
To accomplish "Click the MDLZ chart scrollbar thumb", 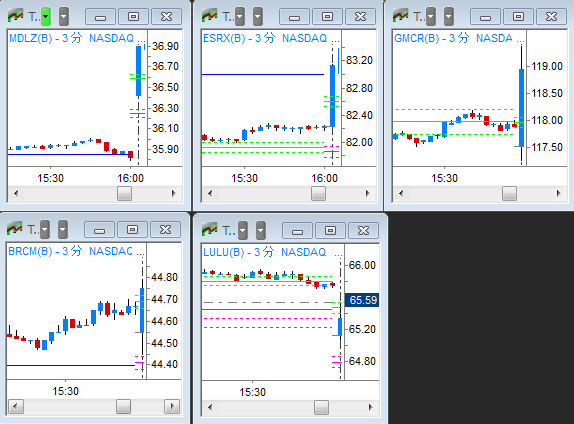I will pos(124,193).
